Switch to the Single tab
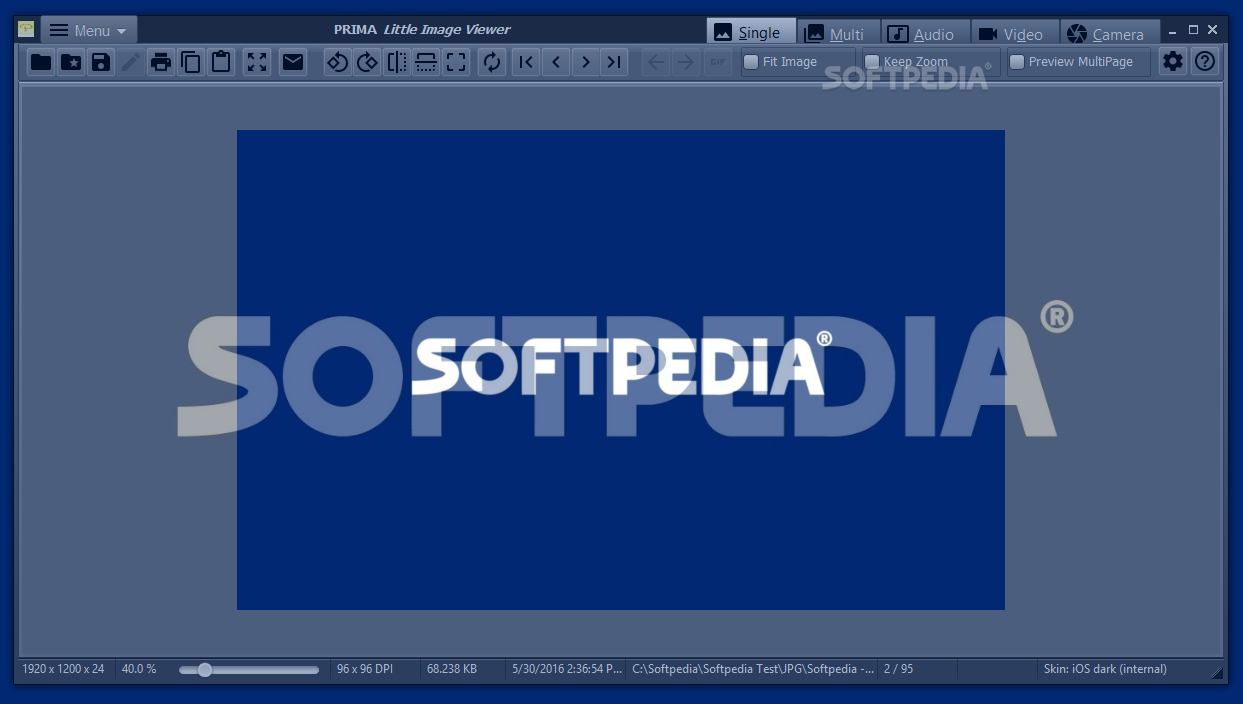 point(751,32)
